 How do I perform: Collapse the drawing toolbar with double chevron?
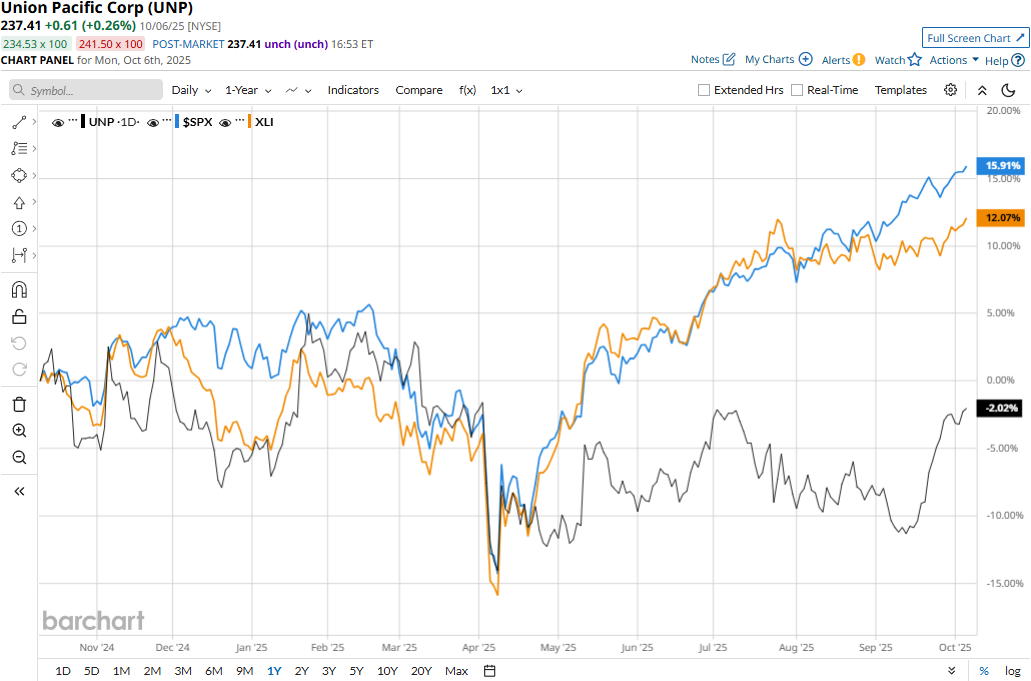pyautogui.click(x=19, y=491)
